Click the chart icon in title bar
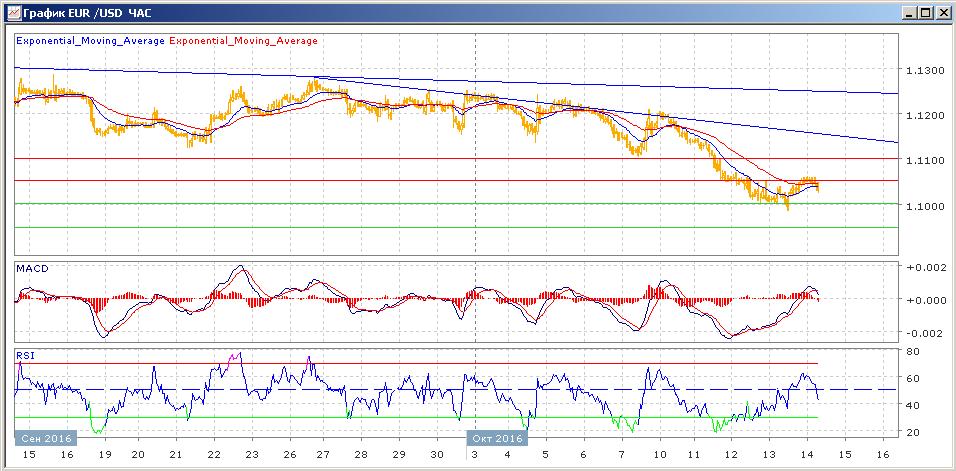Screen dimensions: 956x471 click(12, 12)
